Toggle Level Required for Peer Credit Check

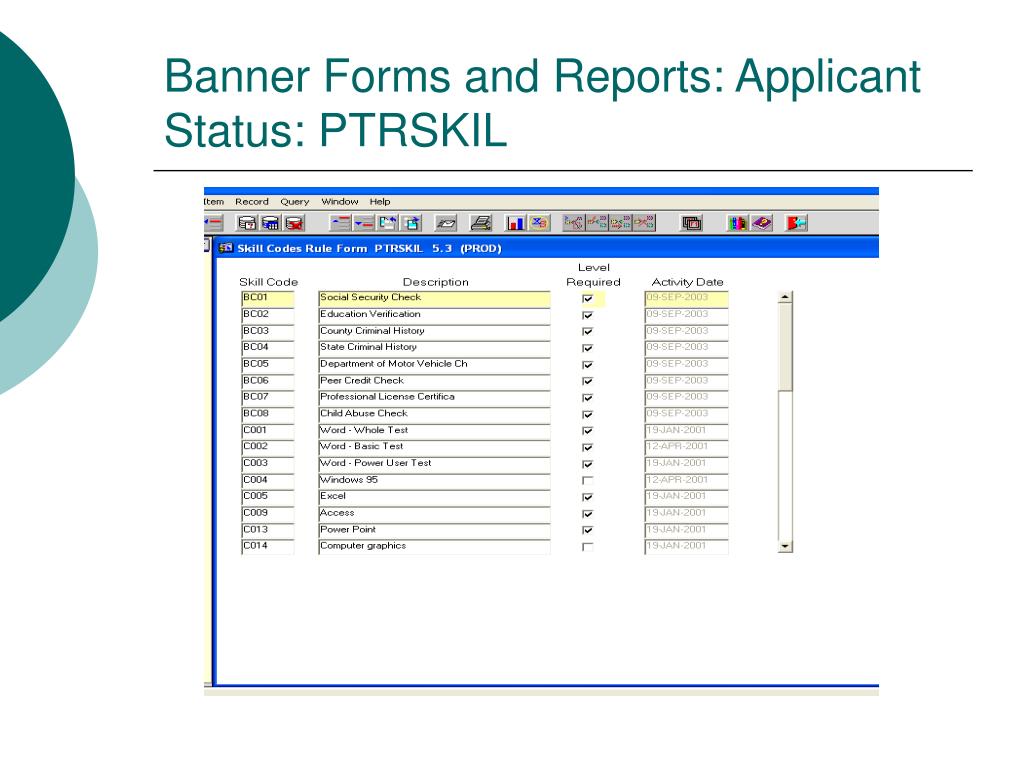pyautogui.click(x=588, y=381)
